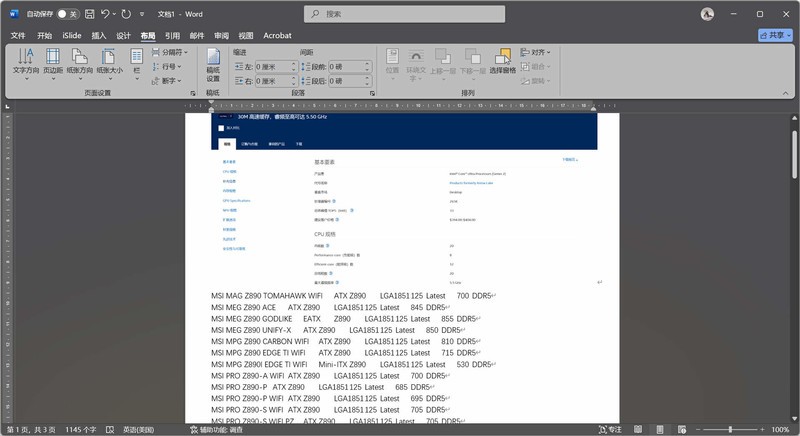Click the vertical scrollbar thumb
800x436 pixels.
(794, 153)
